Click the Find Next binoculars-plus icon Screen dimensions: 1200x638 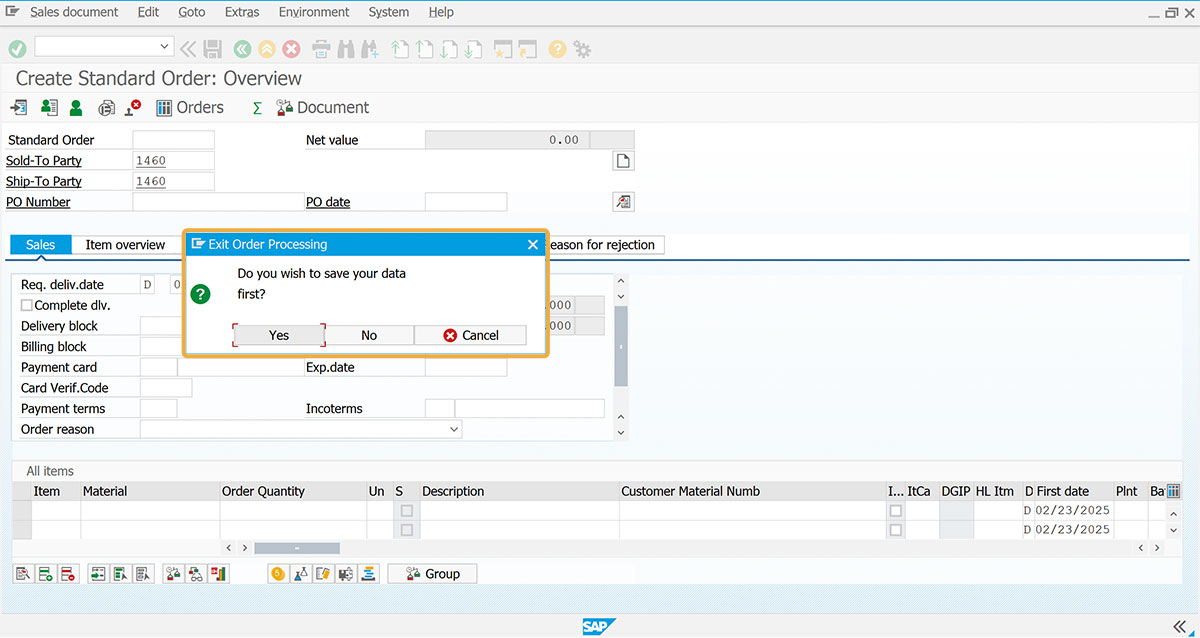pos(370,48)
